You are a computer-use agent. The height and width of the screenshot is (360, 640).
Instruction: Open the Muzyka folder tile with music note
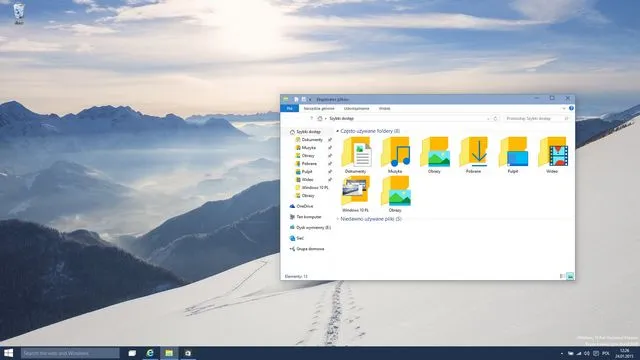pyautogui.click(x=395, y=155)
